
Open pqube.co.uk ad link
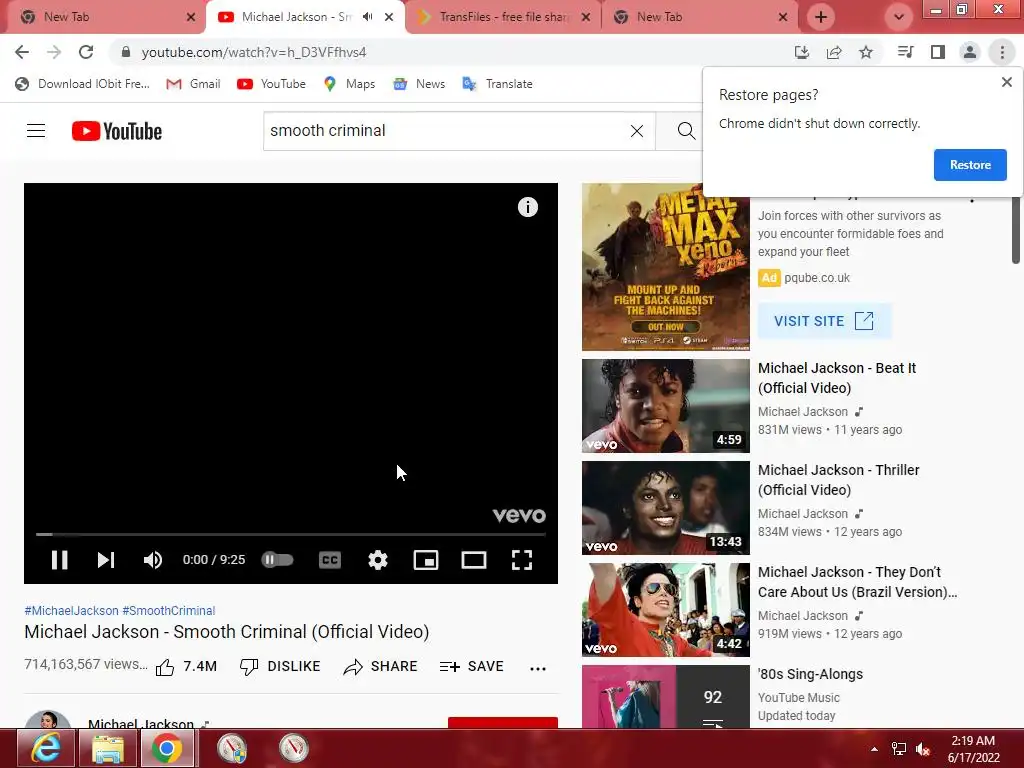click(x=817, y=278)
